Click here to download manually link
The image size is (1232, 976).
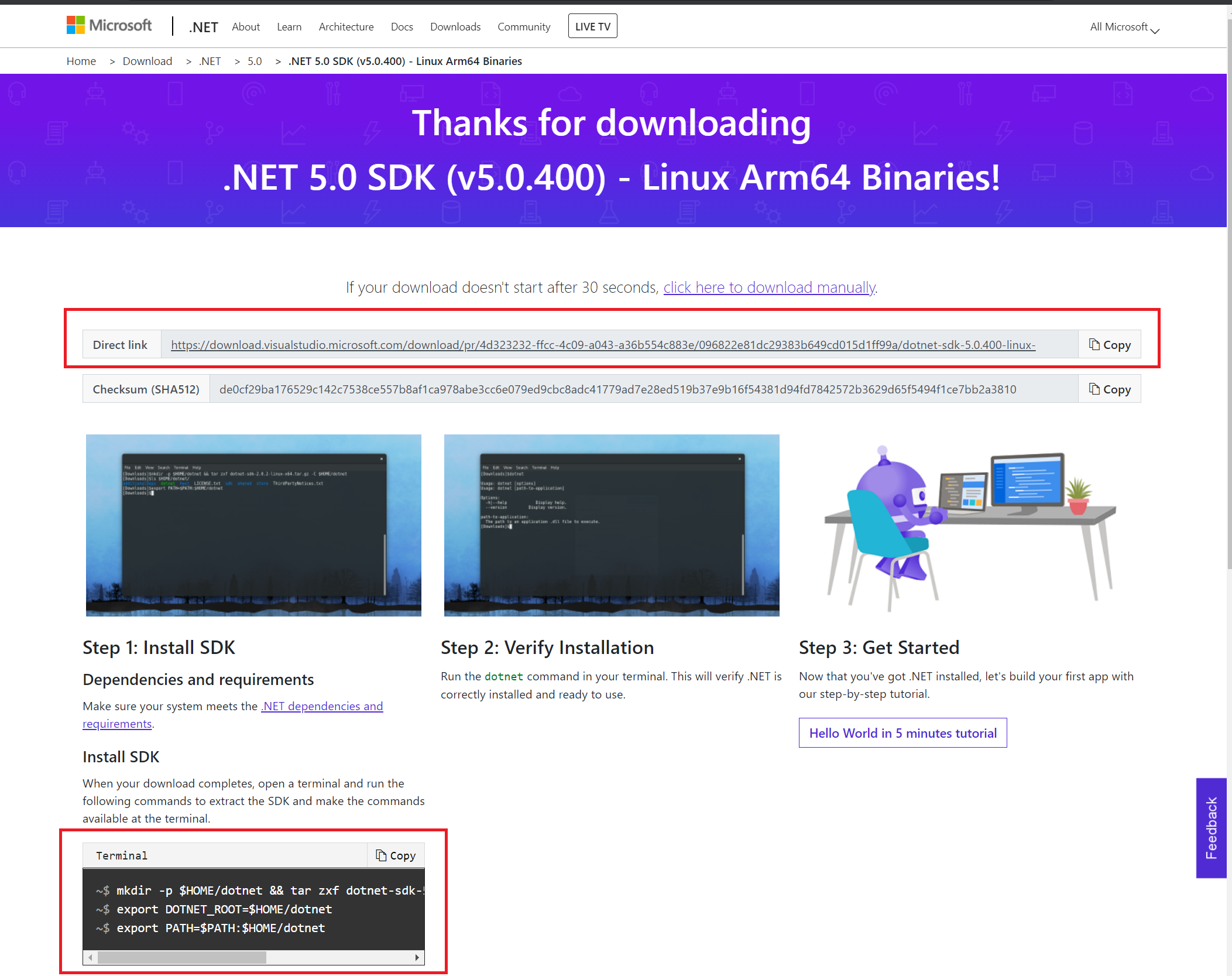pyautogui.click(x=769, y=287)
